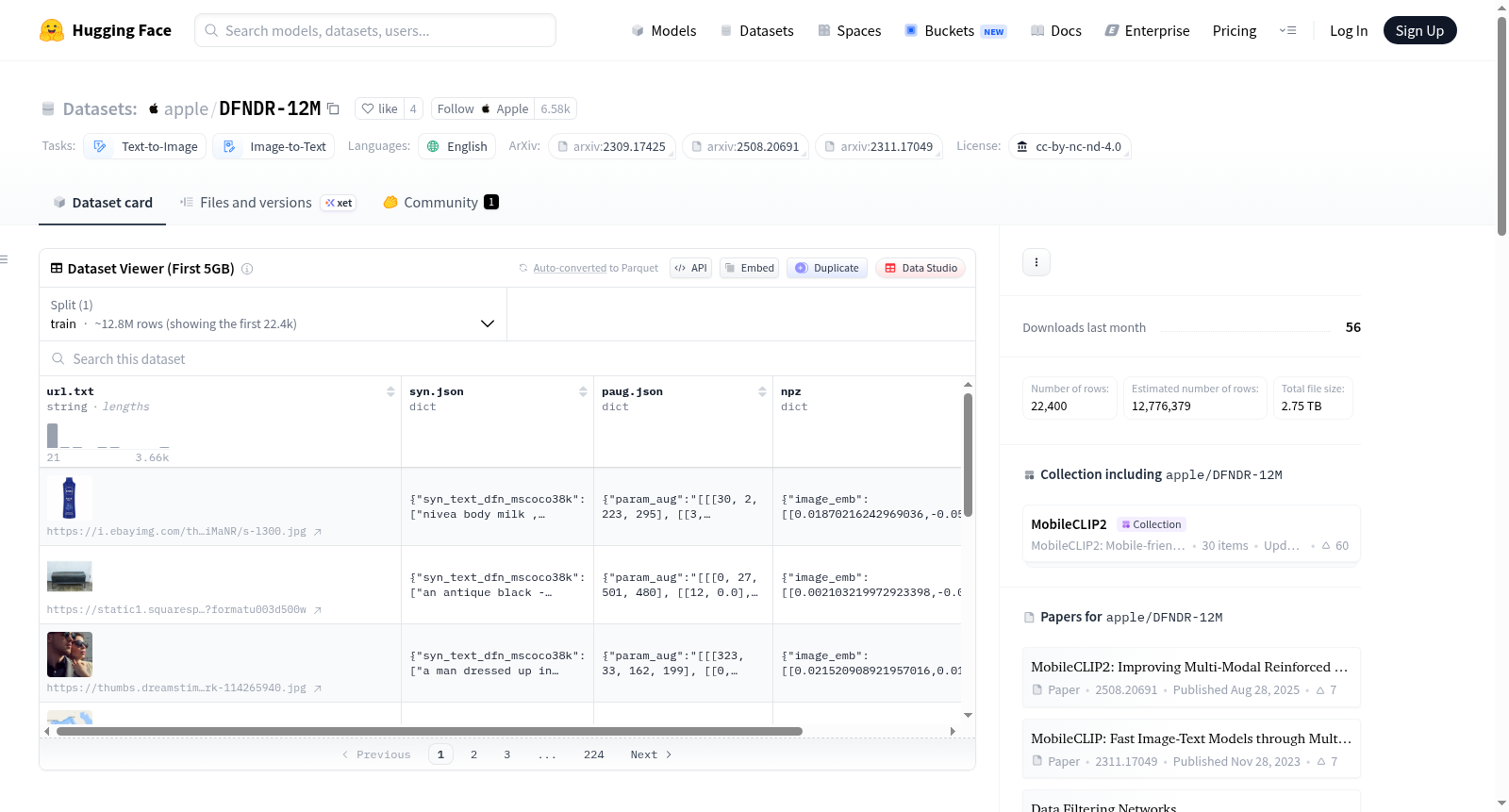Click the Apple follower count 6.58k

pos(556,108)
